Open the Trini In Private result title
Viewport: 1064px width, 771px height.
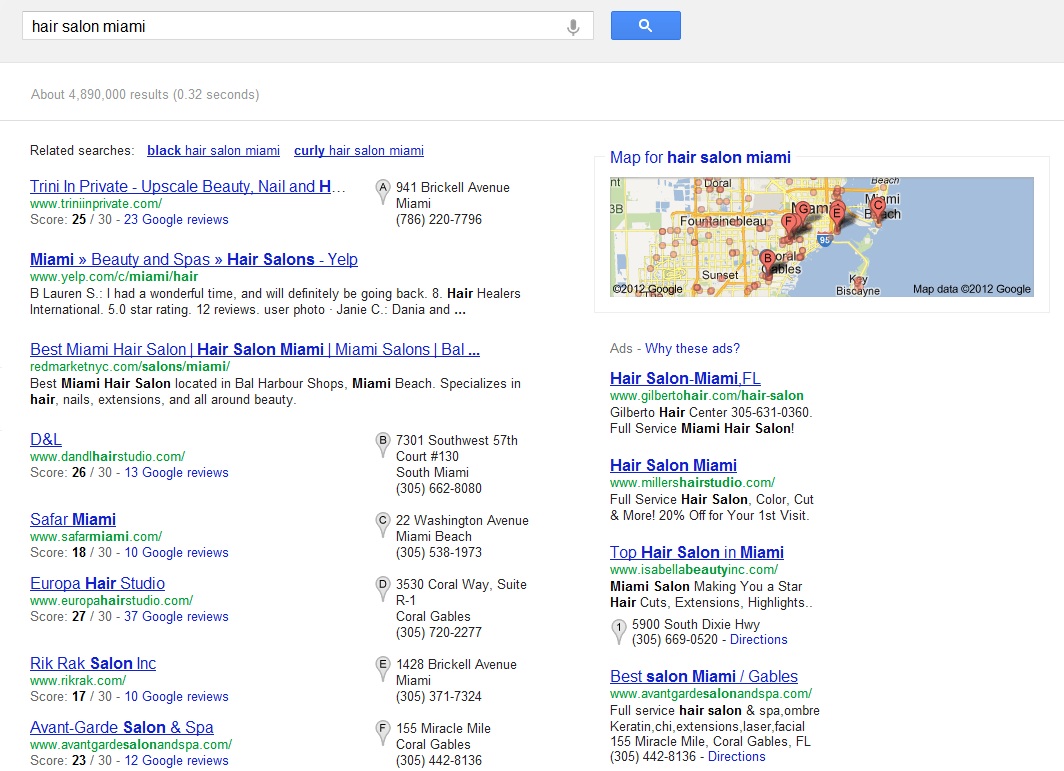pyautogui.click(x=187, y=187)
